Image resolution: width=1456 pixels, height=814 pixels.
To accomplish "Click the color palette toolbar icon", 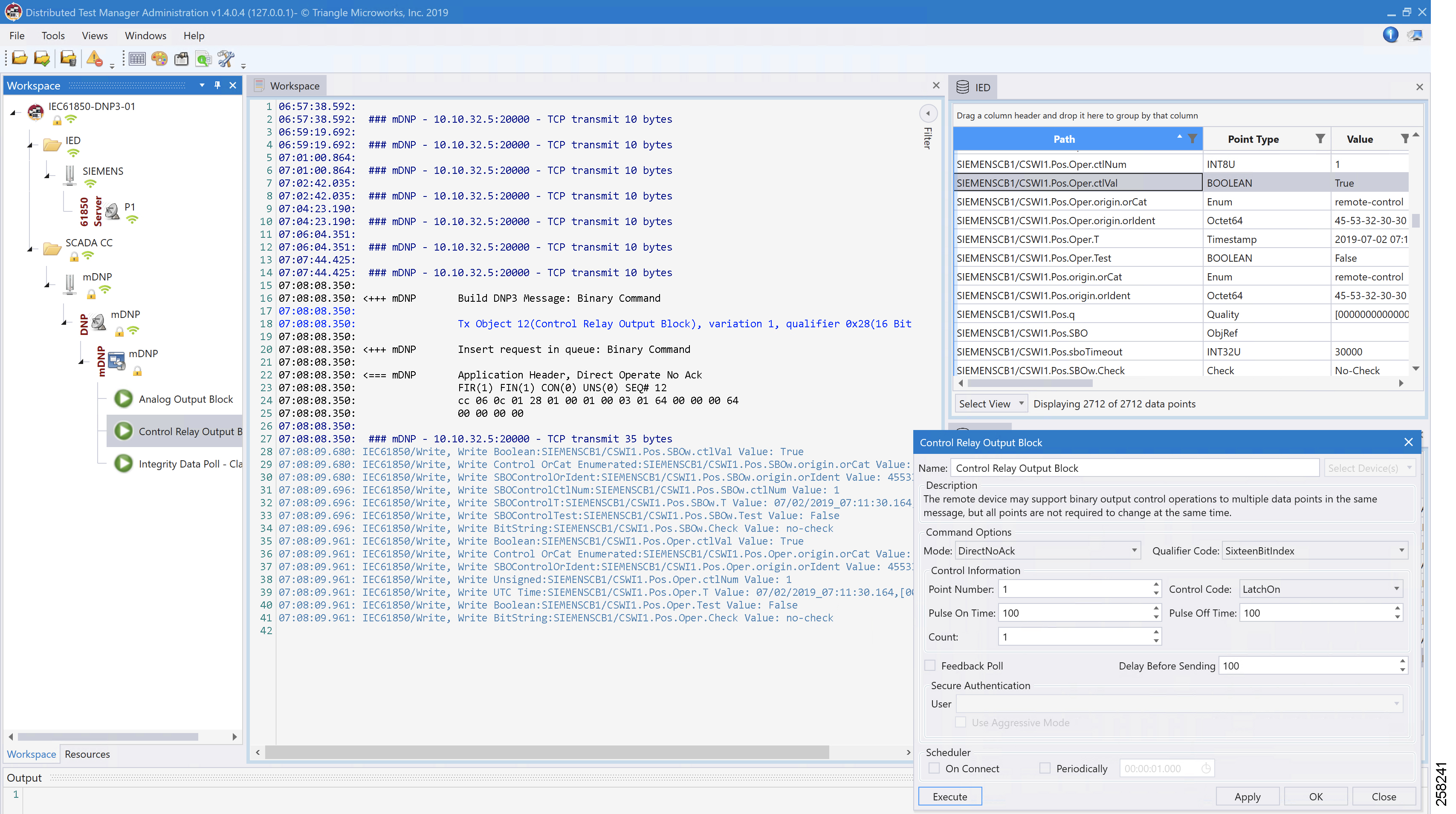I will tap(159, 58).
